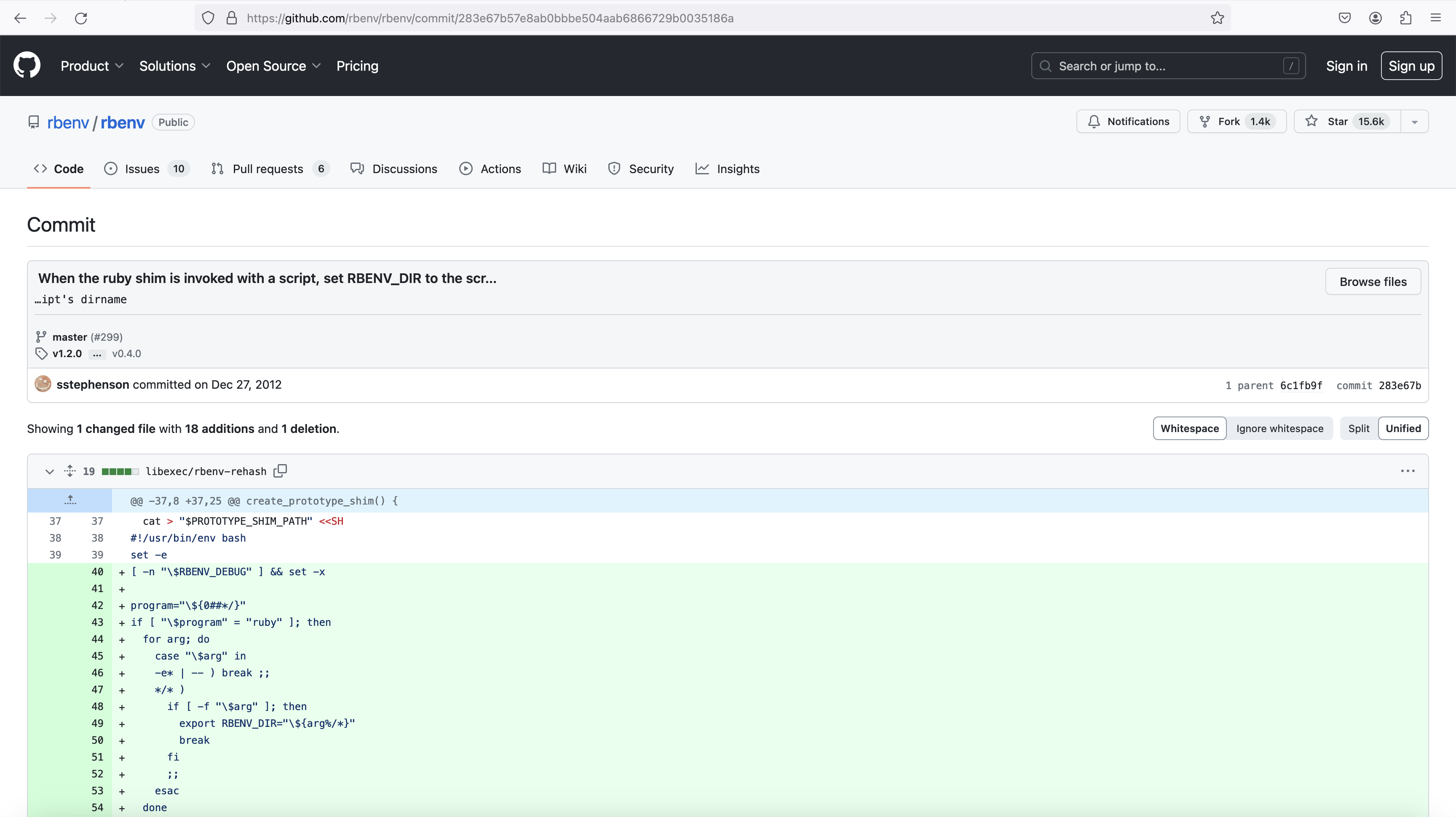Switch to Split diff view
The image size is (1456, 817).
(1359, 428)
